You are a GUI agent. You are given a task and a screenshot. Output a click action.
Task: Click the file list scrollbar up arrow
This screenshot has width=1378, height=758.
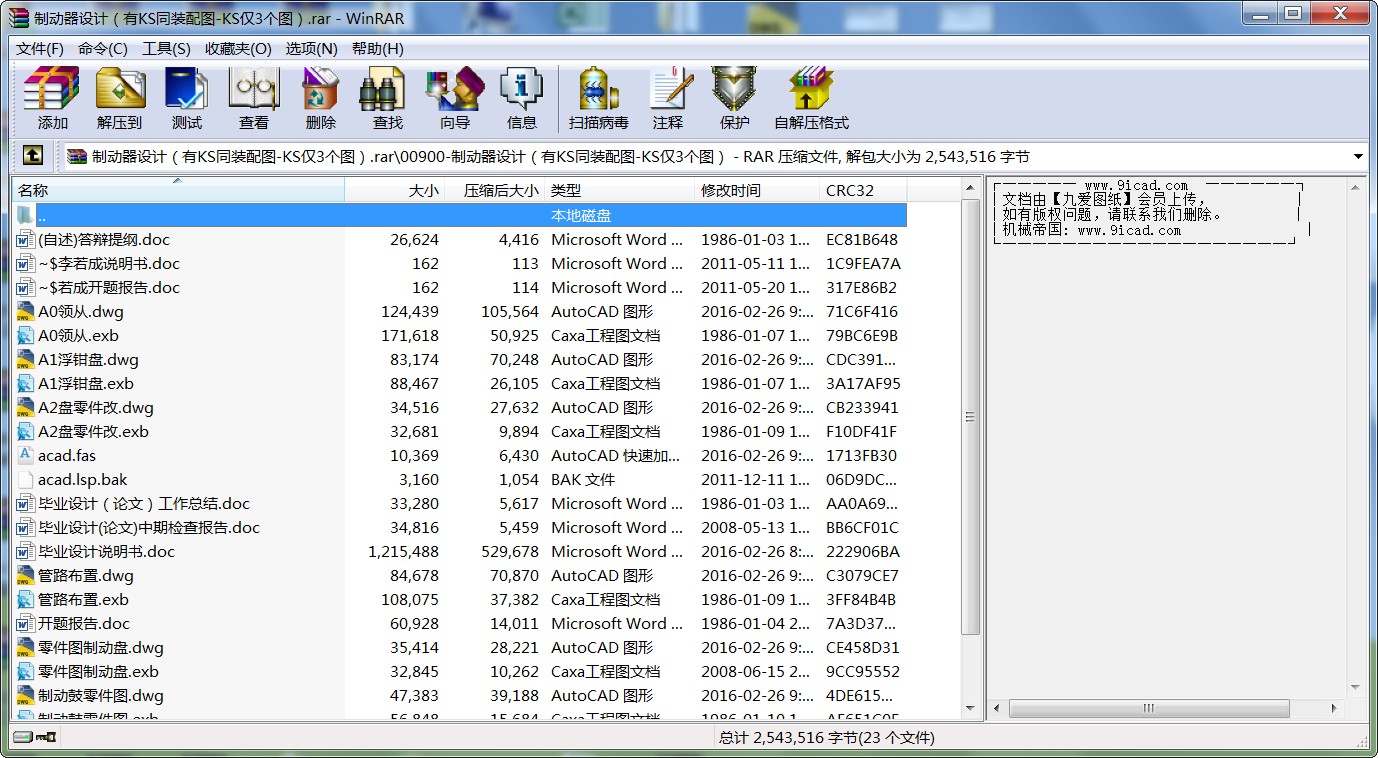click(x=970, y=188)
